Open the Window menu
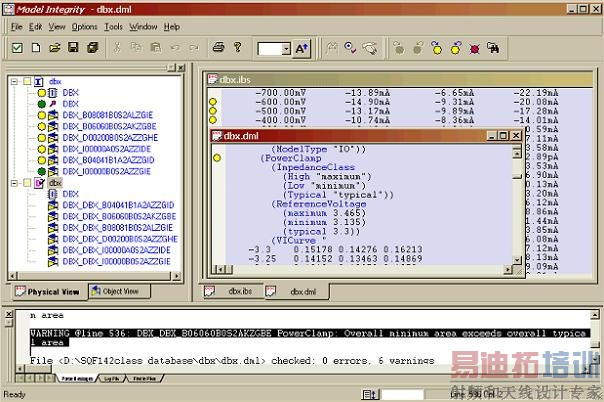Viewport: 604px width, 402px height. pos(143,27)
